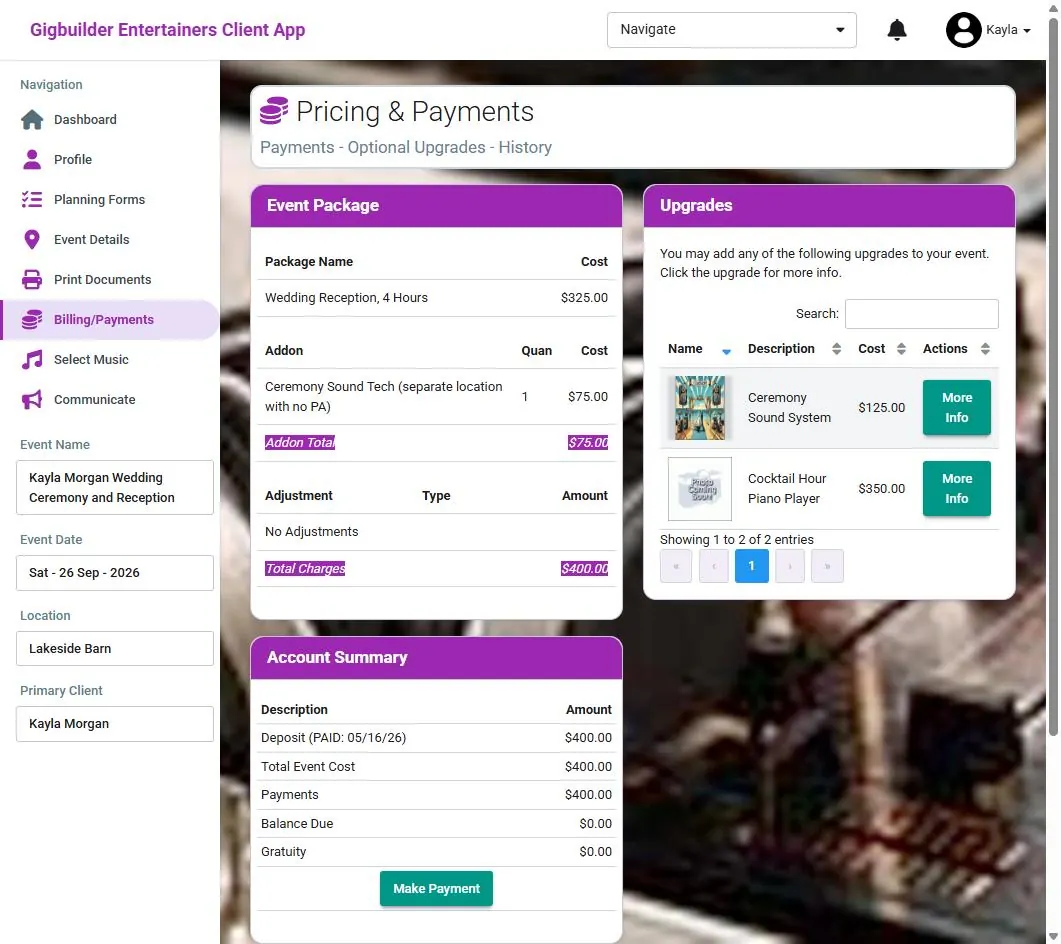Click the Print Documents printer icon

tap(32, 279)
